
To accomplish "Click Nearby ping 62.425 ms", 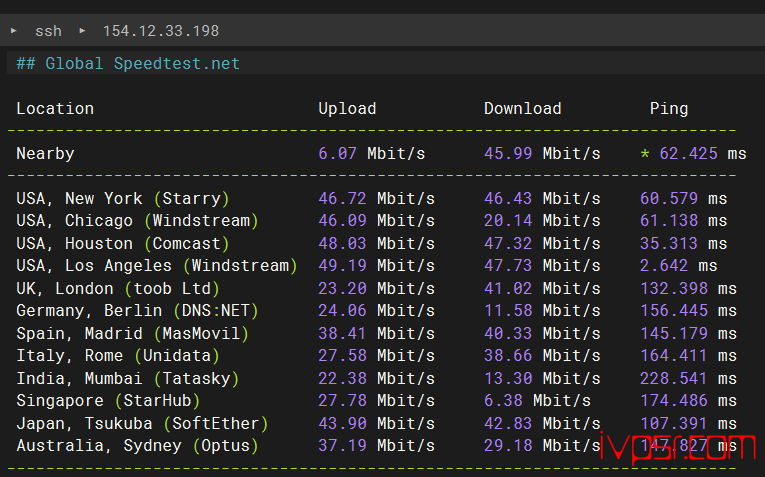I will point(703,154).
